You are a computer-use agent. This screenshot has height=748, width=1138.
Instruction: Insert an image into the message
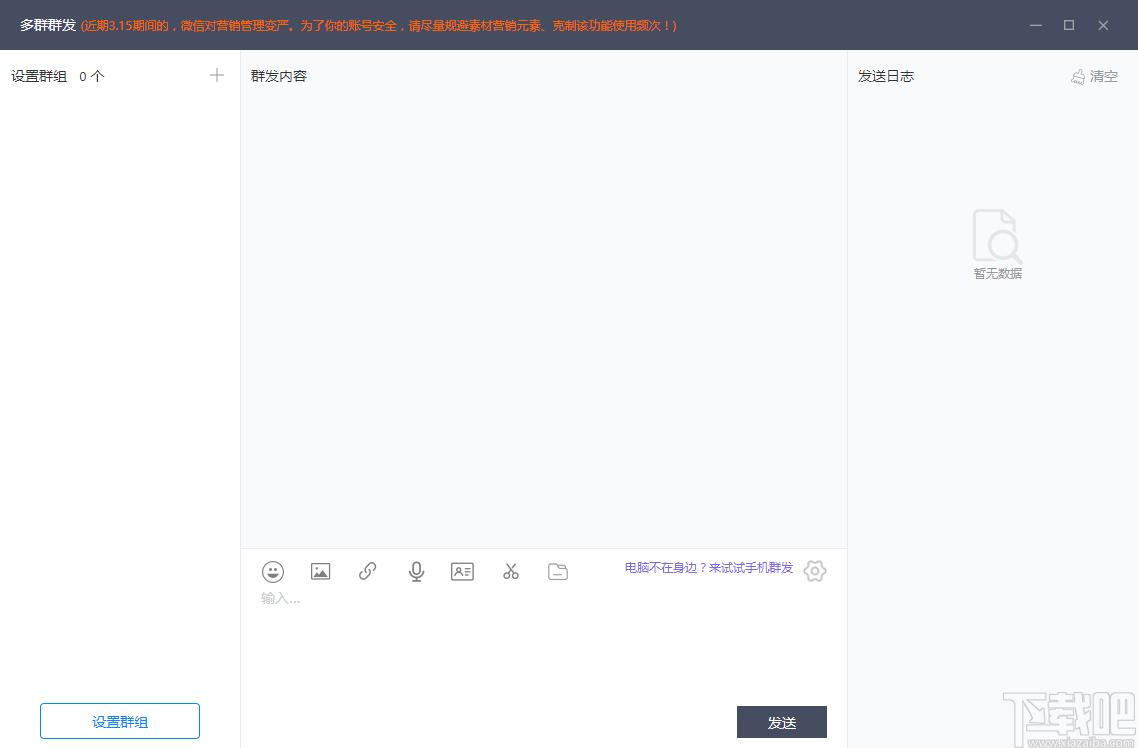coord(320,572)
